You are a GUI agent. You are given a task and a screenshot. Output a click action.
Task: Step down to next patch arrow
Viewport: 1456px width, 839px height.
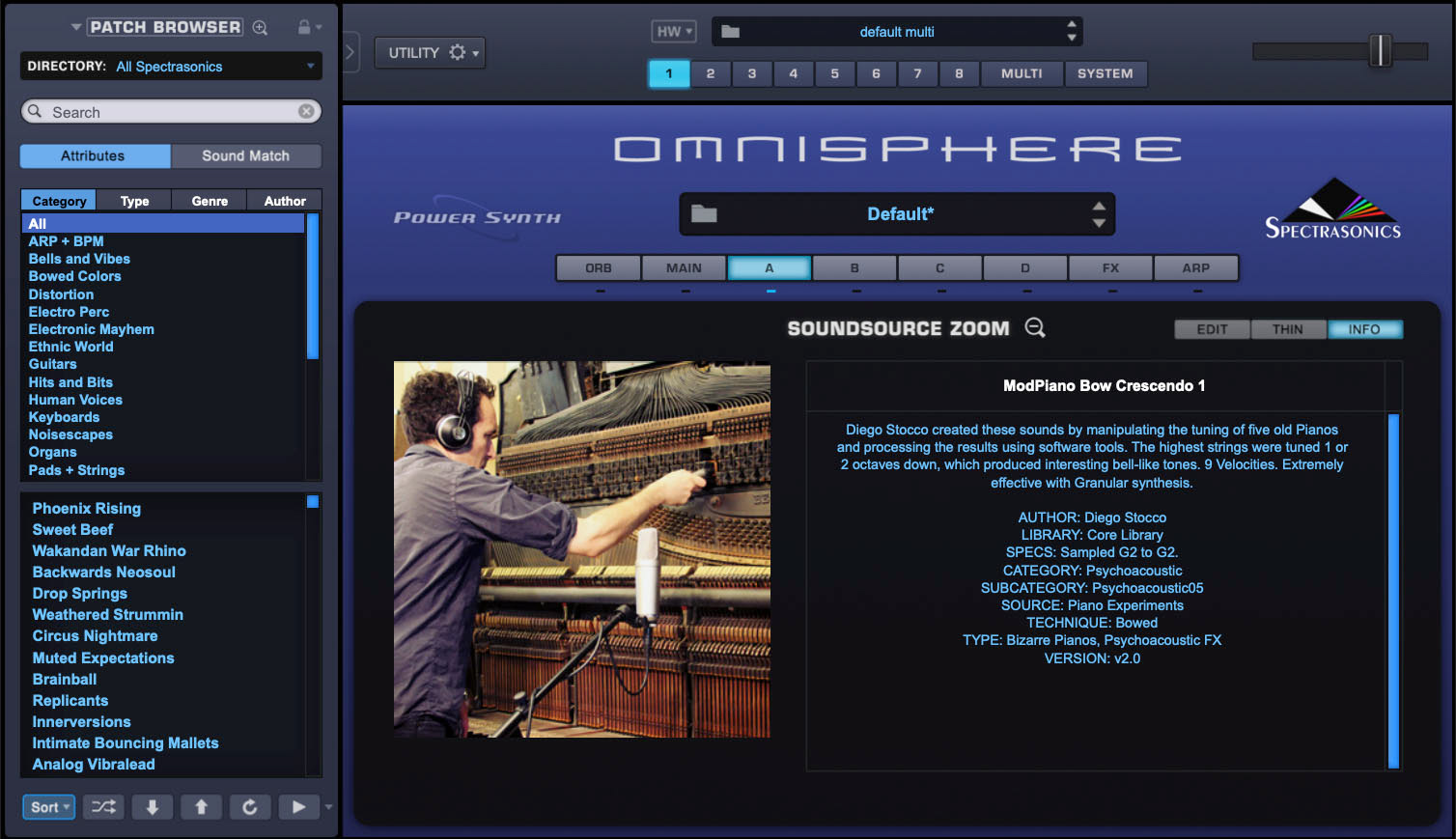click(153, 807)
